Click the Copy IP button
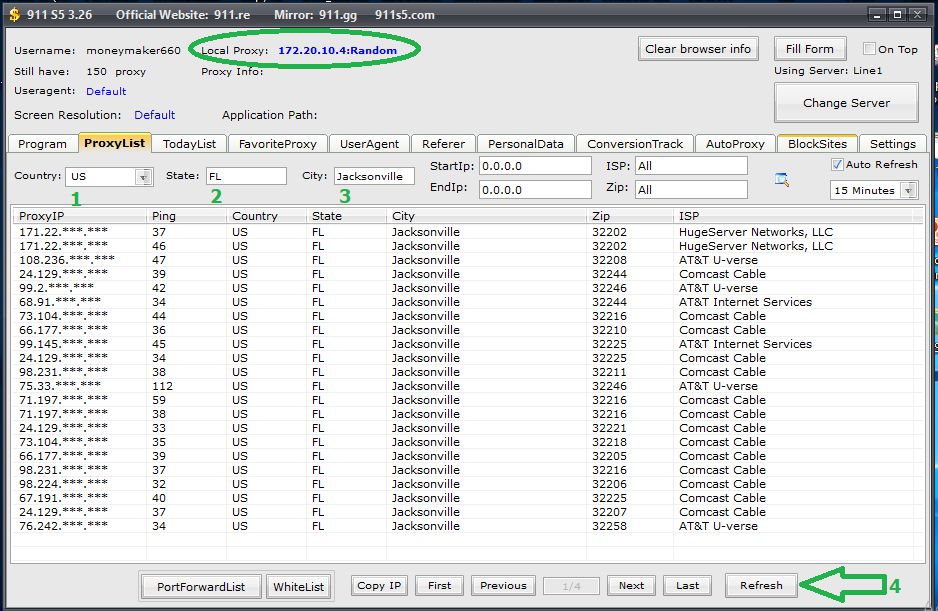 379,586
